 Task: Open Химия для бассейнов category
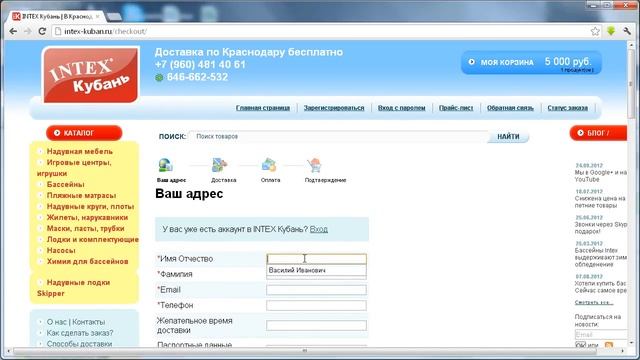tap(87, 262)
